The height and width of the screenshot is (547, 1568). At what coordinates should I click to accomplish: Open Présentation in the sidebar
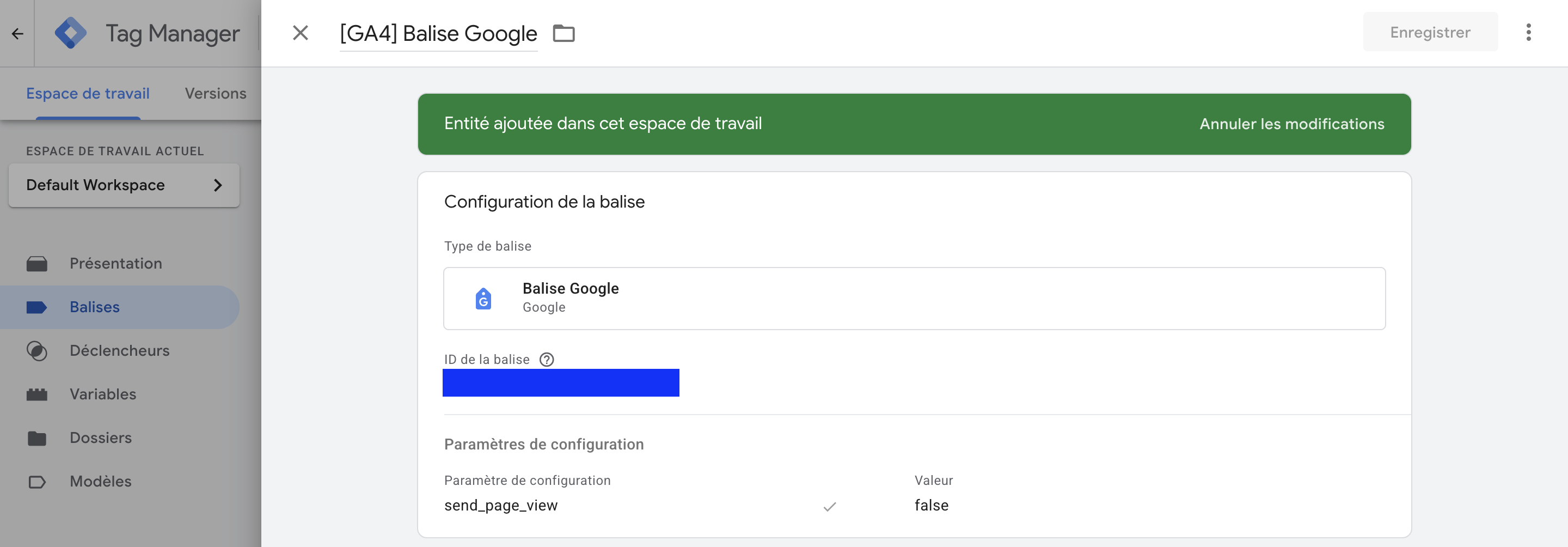tap(115, 264)
